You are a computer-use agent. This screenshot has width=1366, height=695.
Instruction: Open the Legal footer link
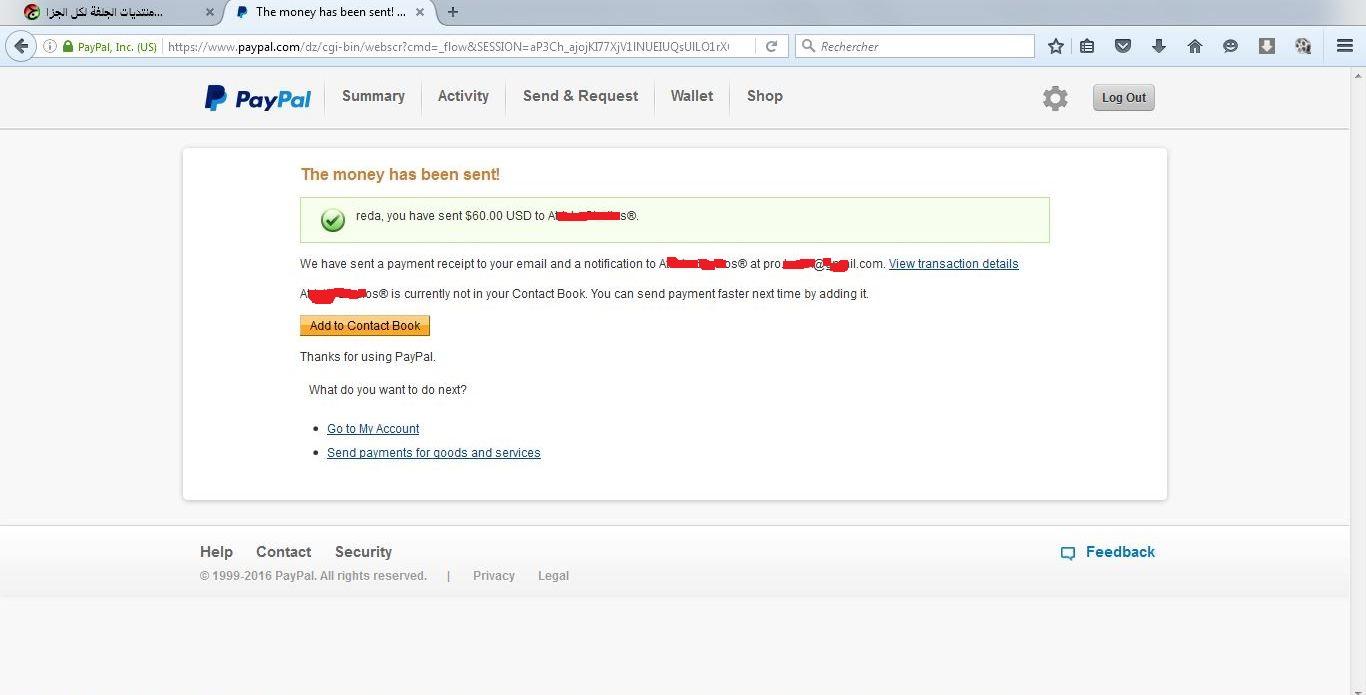pyautogui.click(x=553, y=576)
